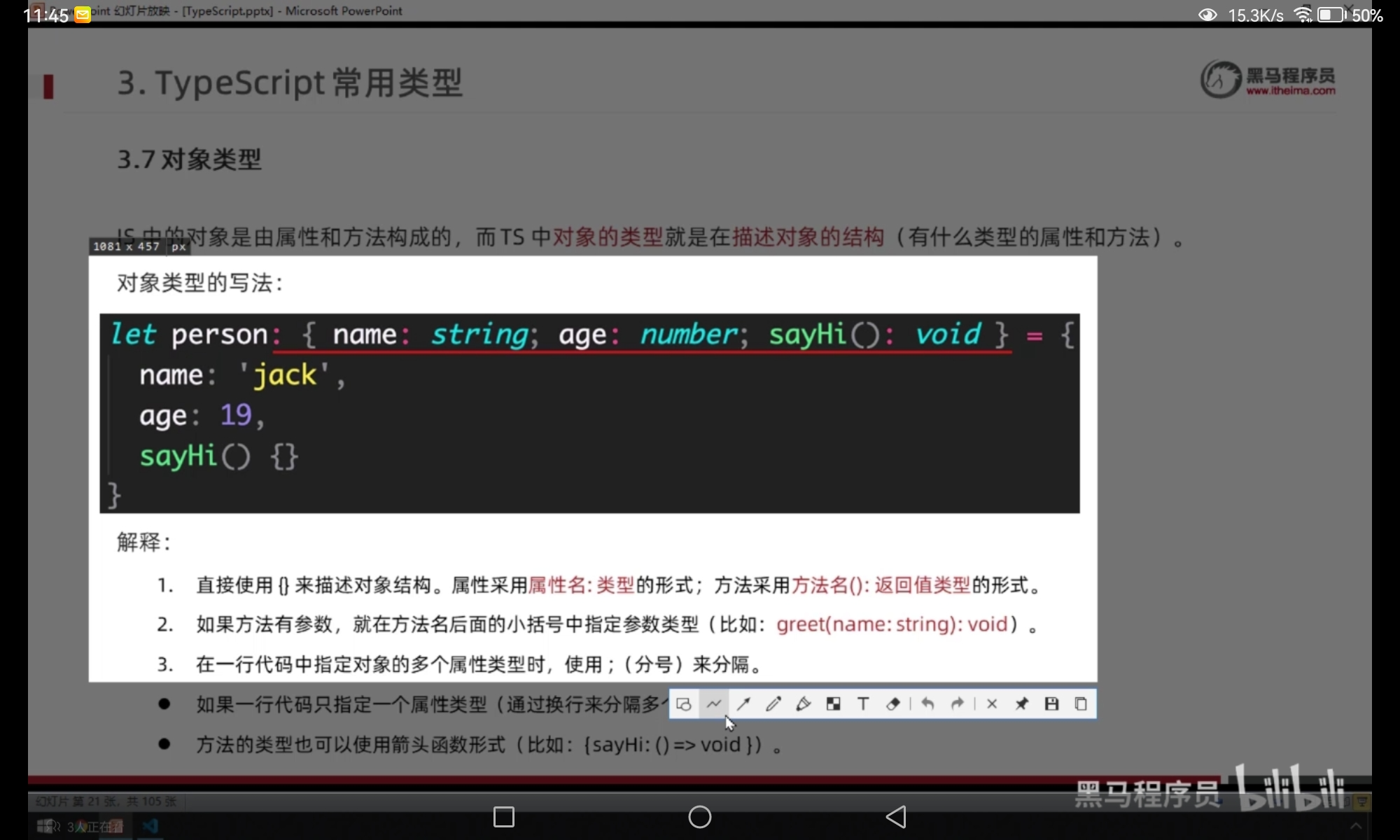Undo the last annotation

[x=927, y=704]
